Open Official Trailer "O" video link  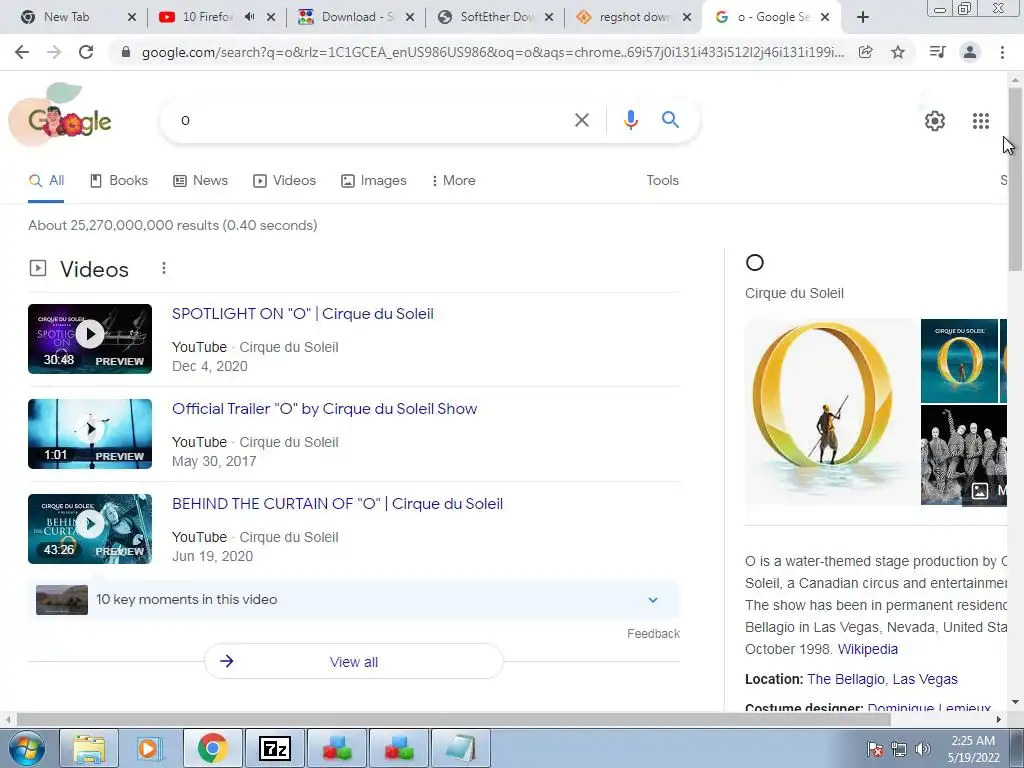click(x=325, y=409)
